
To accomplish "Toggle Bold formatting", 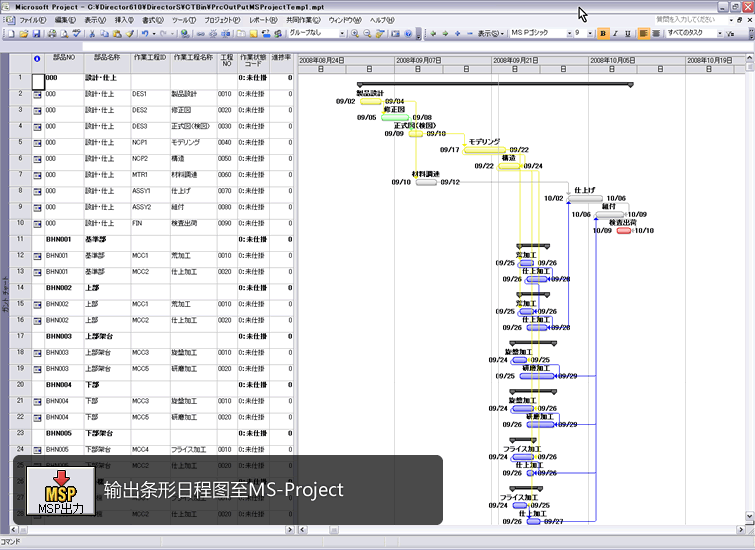I will coord(603,33).
